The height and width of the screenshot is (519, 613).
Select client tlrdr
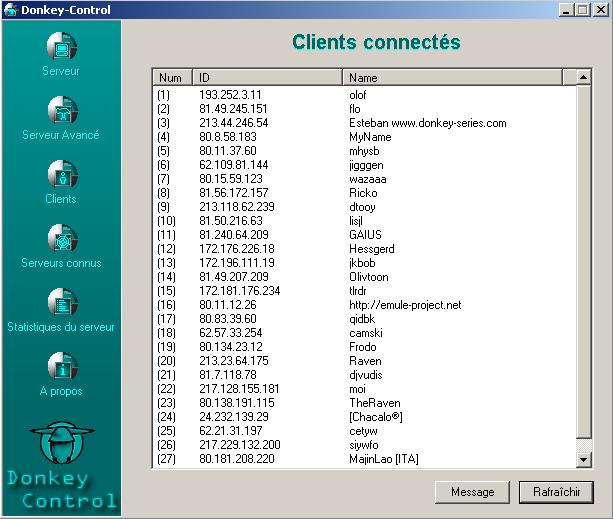click(364, 291)
